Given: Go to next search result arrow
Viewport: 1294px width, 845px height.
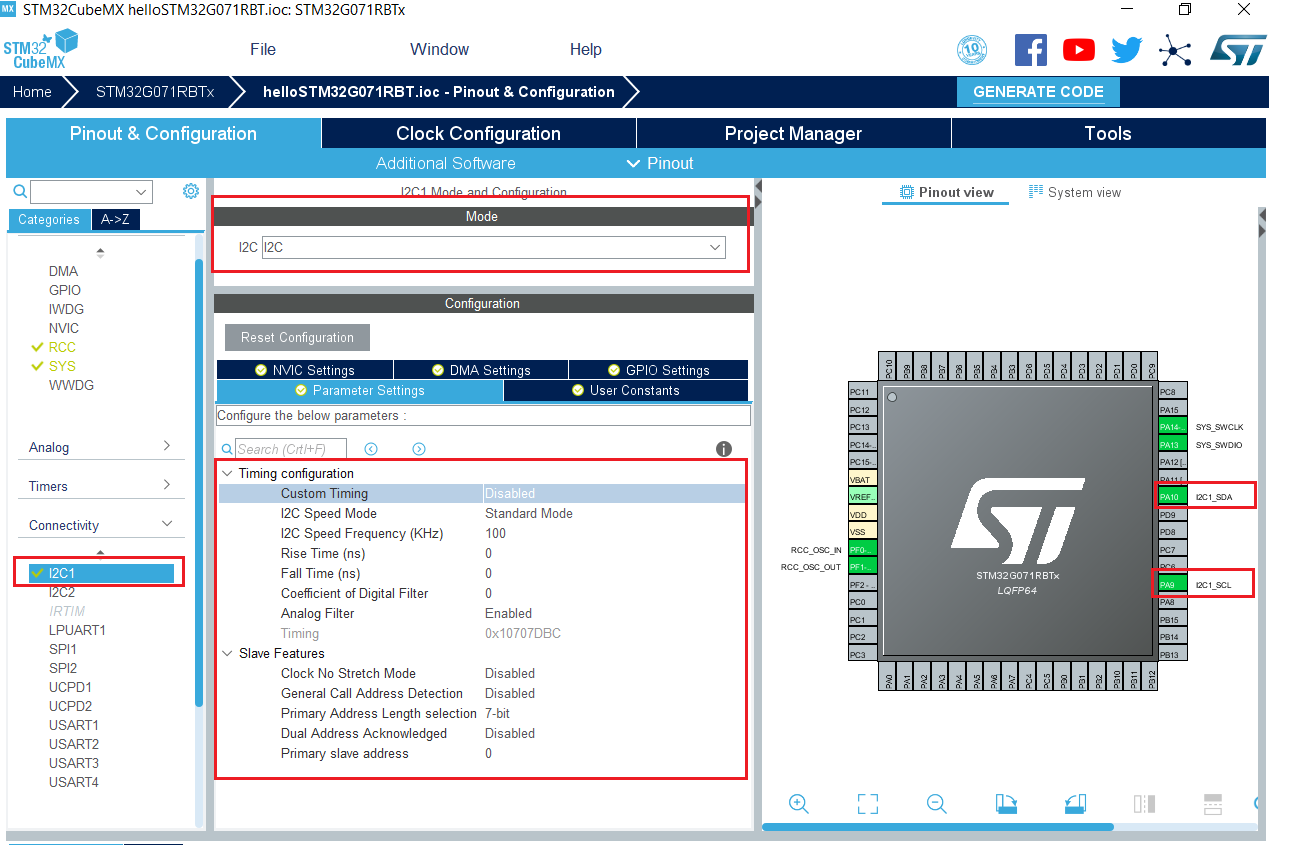Looking at the screenshot, I should click(x=419, y=450).
